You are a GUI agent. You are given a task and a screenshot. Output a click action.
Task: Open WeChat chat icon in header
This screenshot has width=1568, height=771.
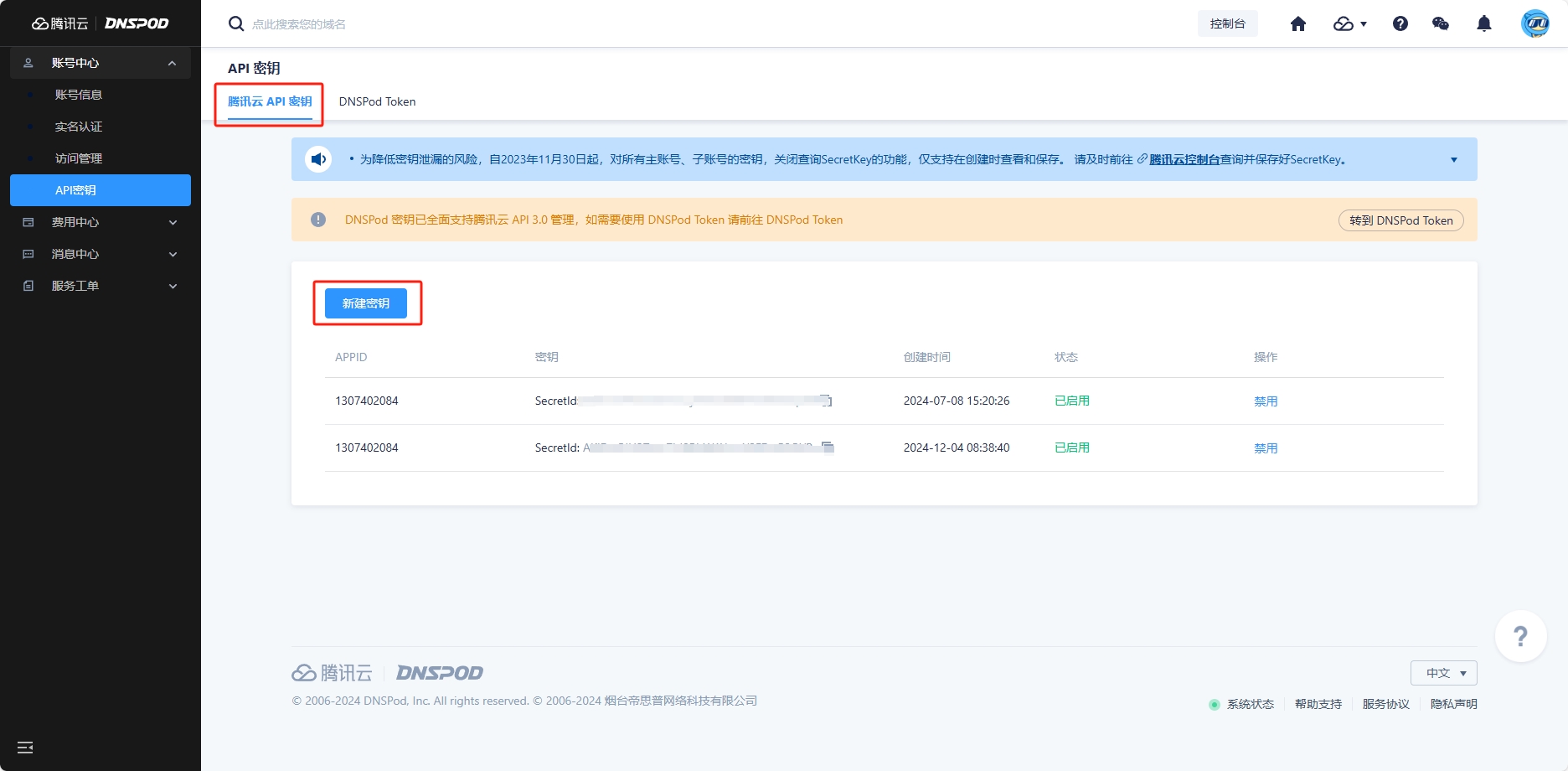(x=1440, y=24)
